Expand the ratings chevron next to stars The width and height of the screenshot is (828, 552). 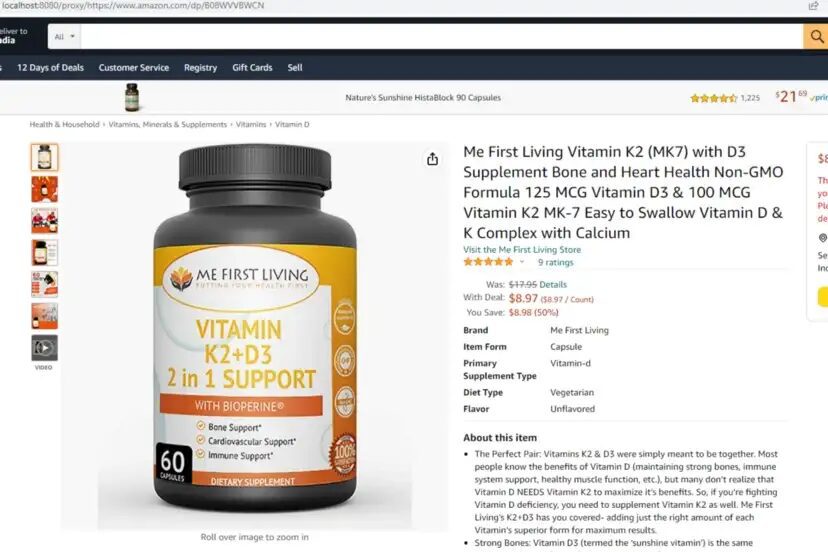522,262
